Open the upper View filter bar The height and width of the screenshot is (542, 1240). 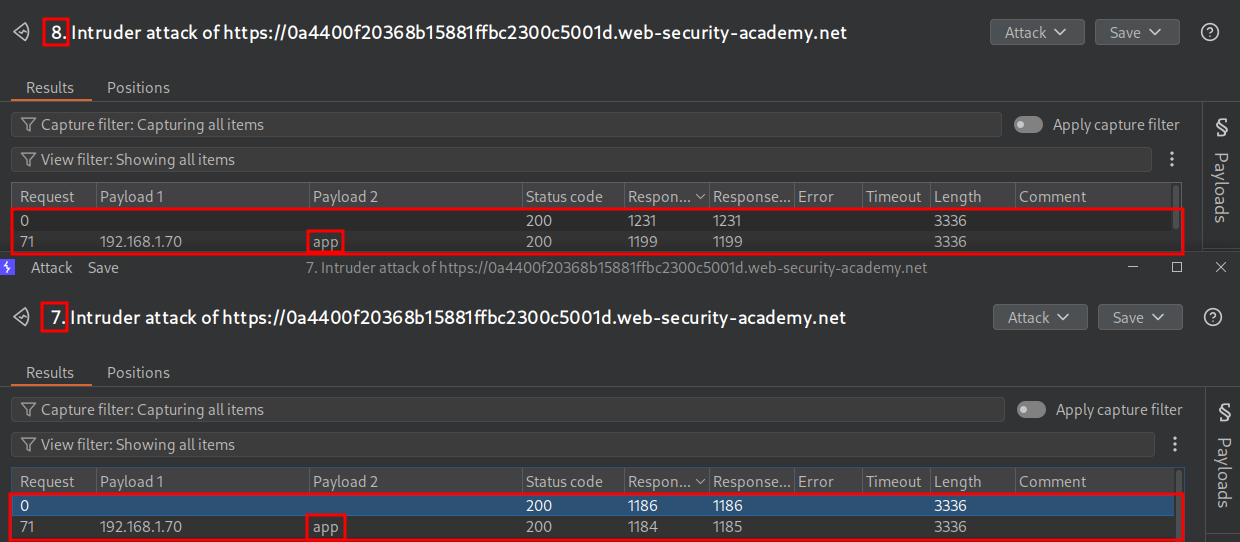click(x=580, y=160)
